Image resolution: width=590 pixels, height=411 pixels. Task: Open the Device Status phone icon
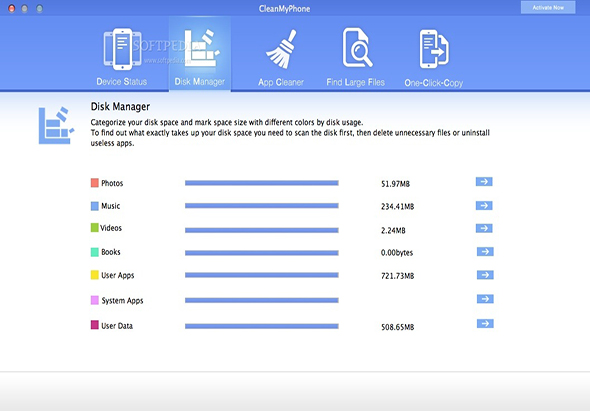[x=122, y=49]
